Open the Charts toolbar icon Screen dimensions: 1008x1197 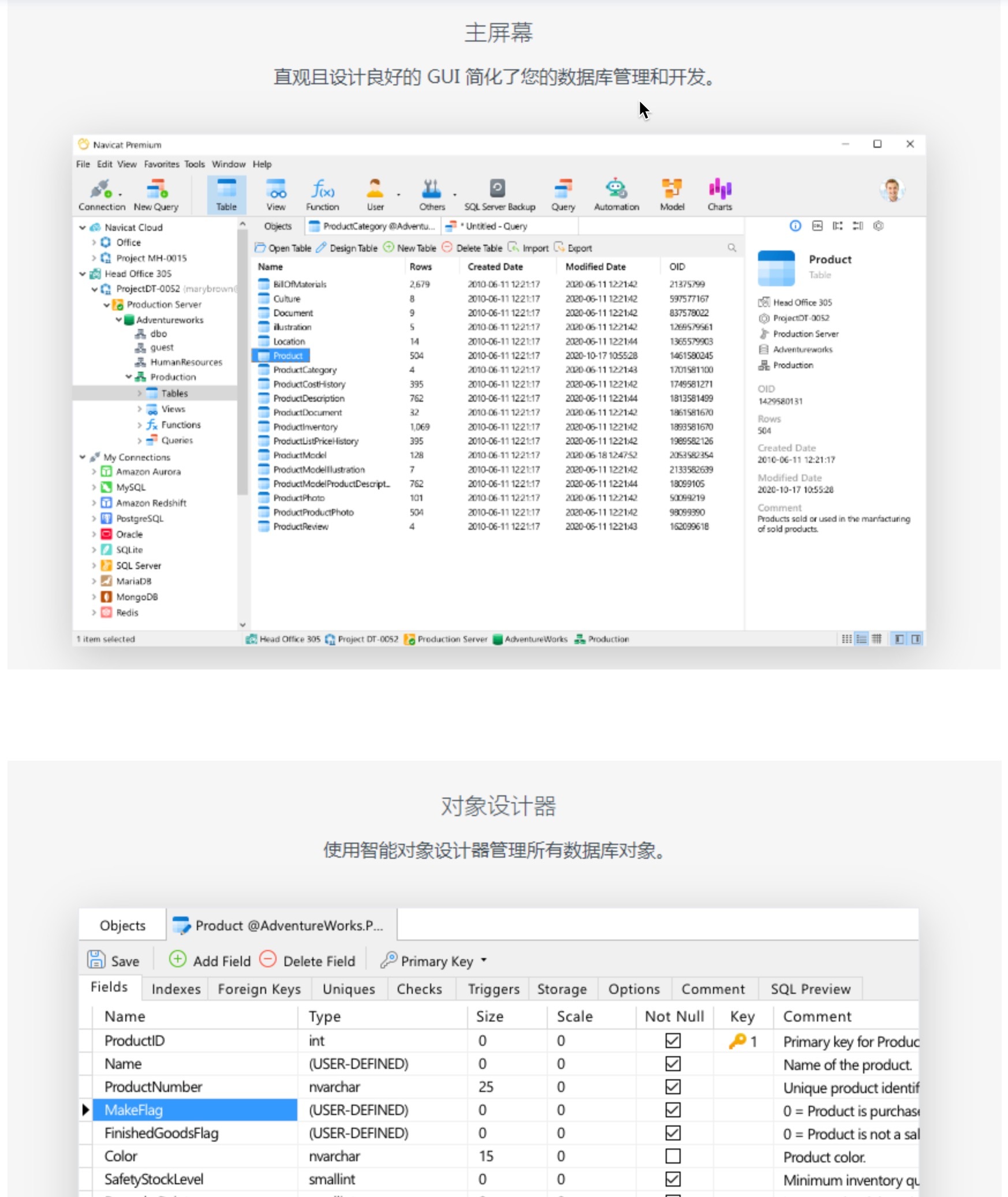click(720, 194)
